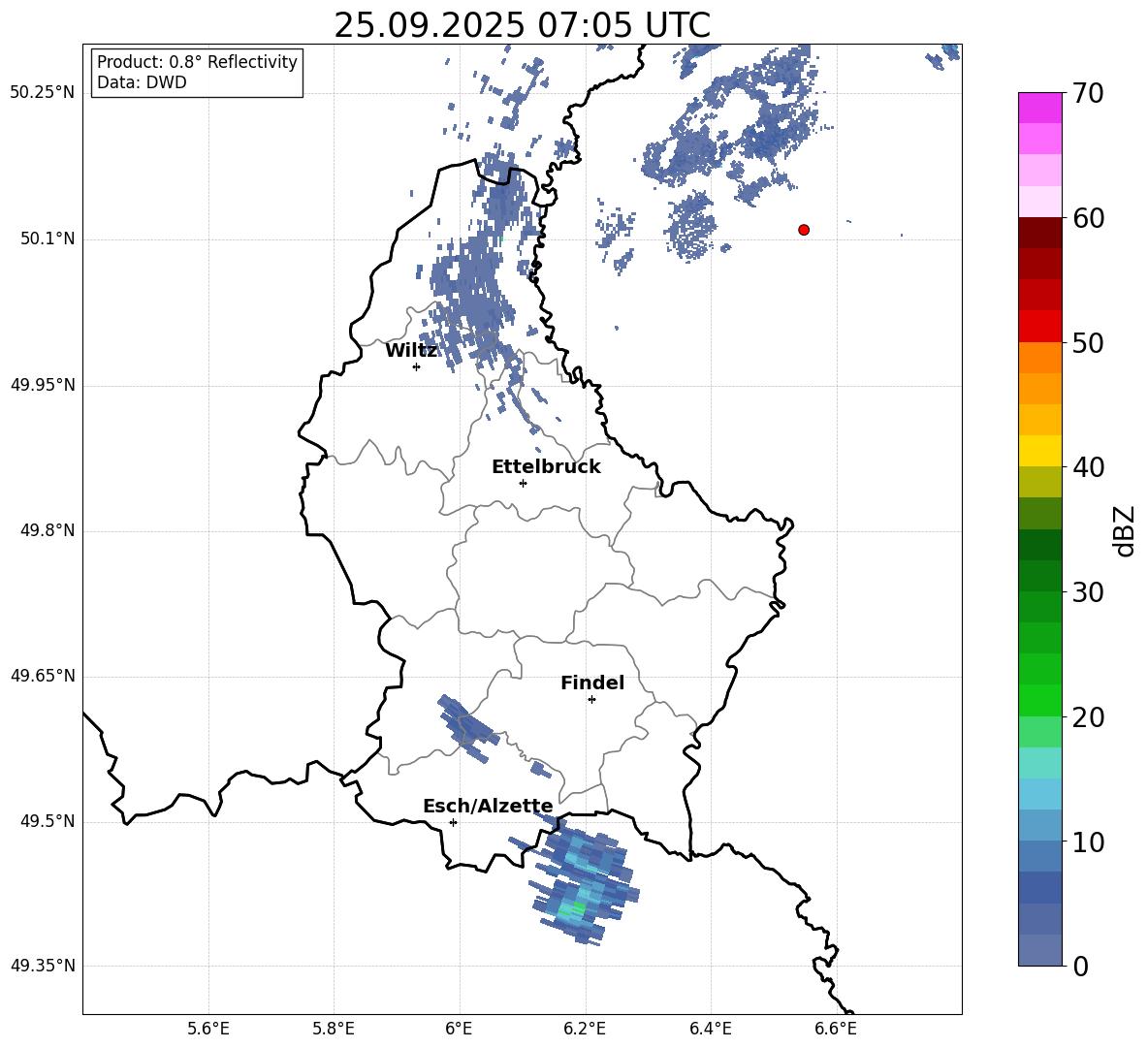Click the dark green swatch just above 30

pyautogui.click(x=1039, y=576)
